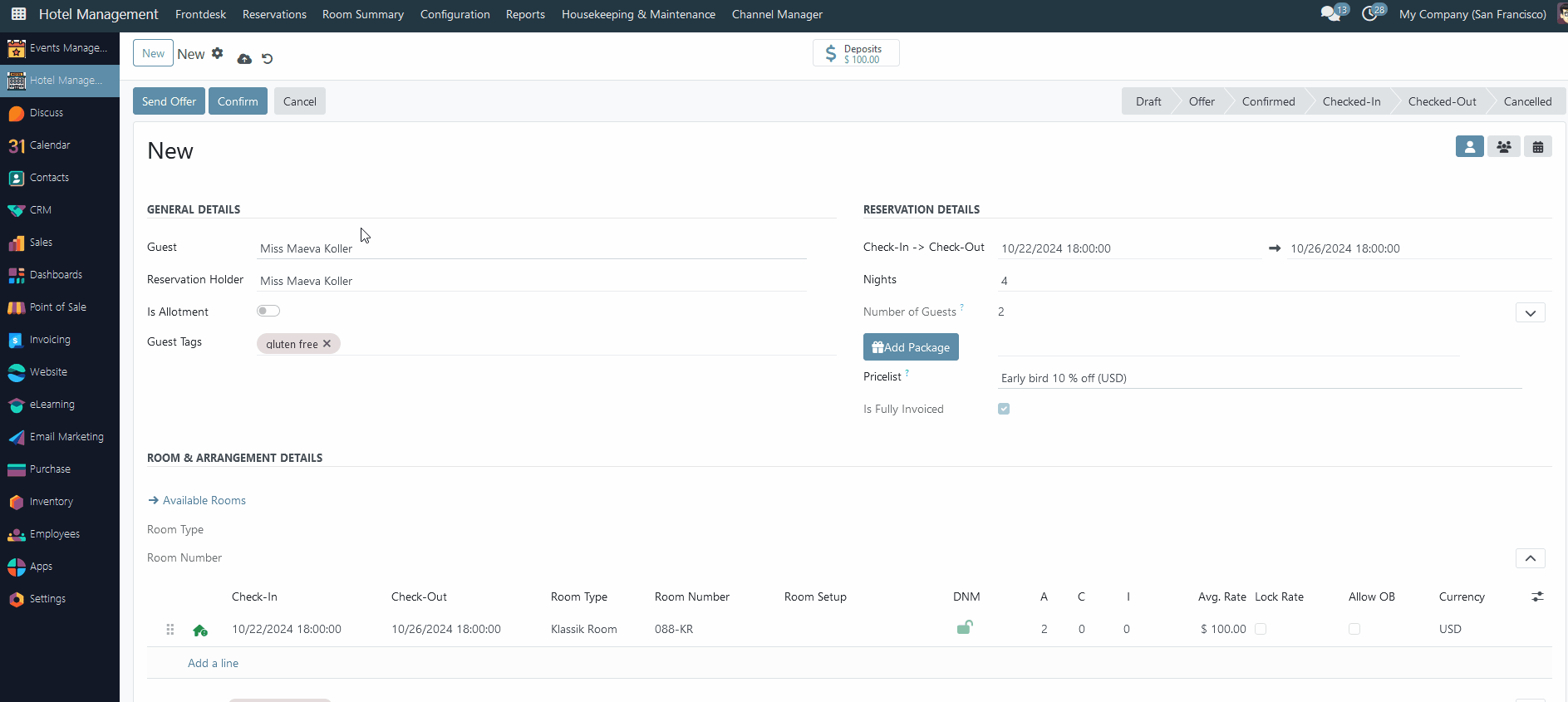Click the gear actions icon next to New
Screen dimensions: 1568x702
[x=217, y=53]
